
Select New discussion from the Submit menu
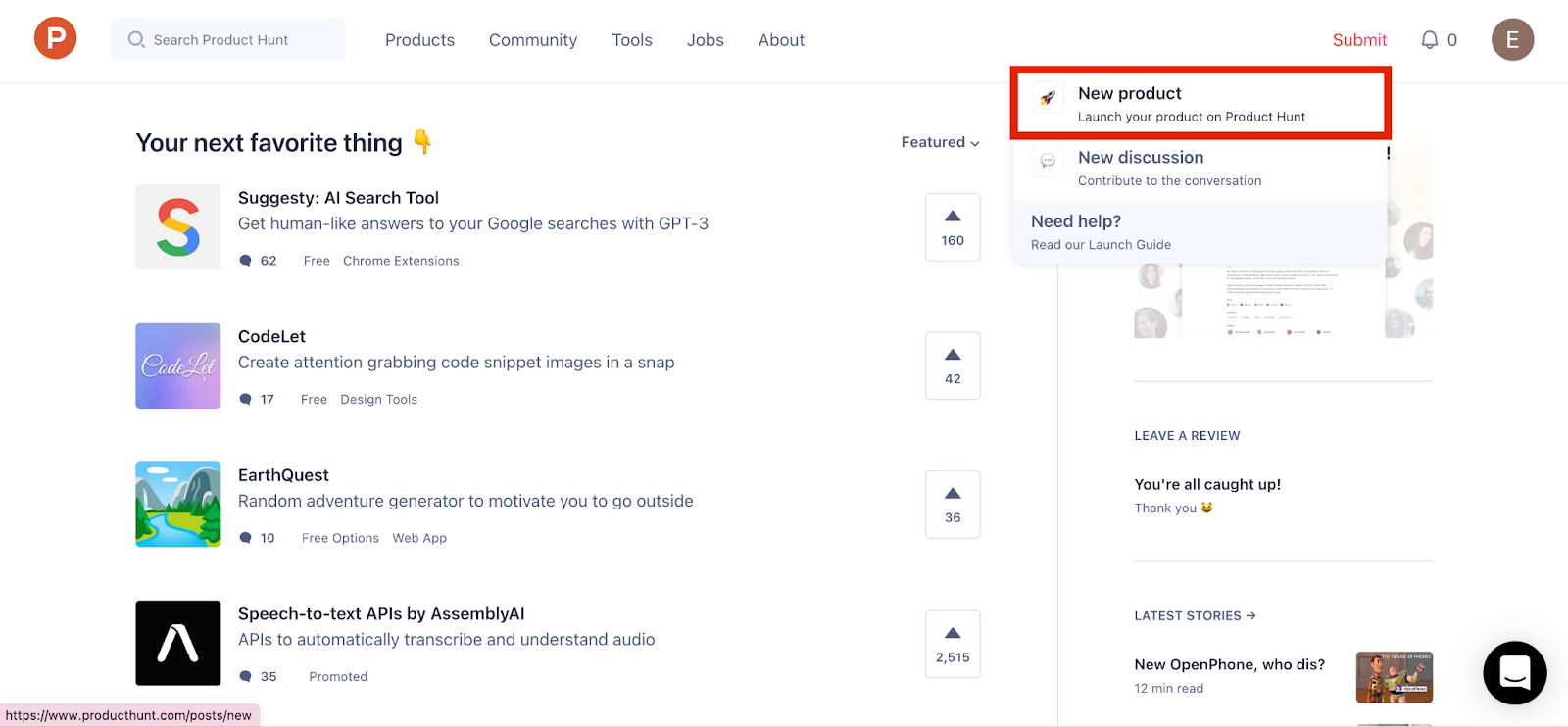(1200, 168)
